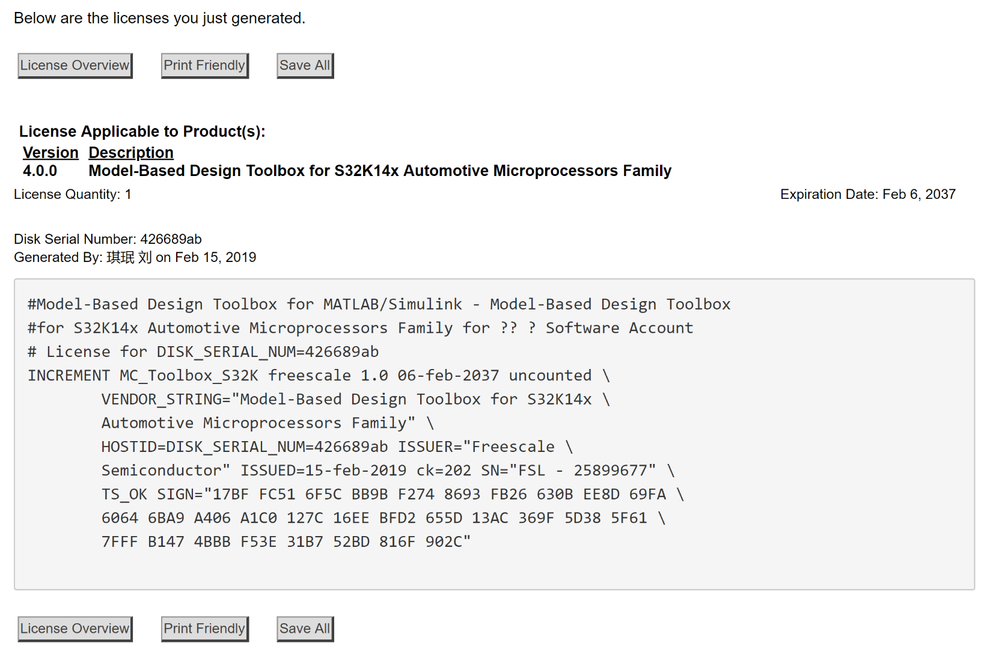Select the 4.0.0 version number
The height and width of the screenshot is (649, 999).
40,171
